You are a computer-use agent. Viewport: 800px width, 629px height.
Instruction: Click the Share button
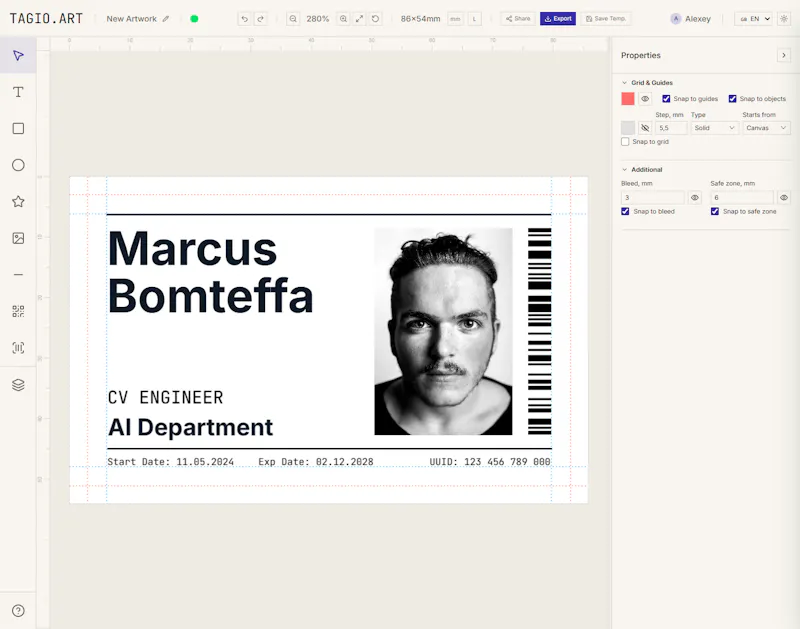click(x=518, y=19)
